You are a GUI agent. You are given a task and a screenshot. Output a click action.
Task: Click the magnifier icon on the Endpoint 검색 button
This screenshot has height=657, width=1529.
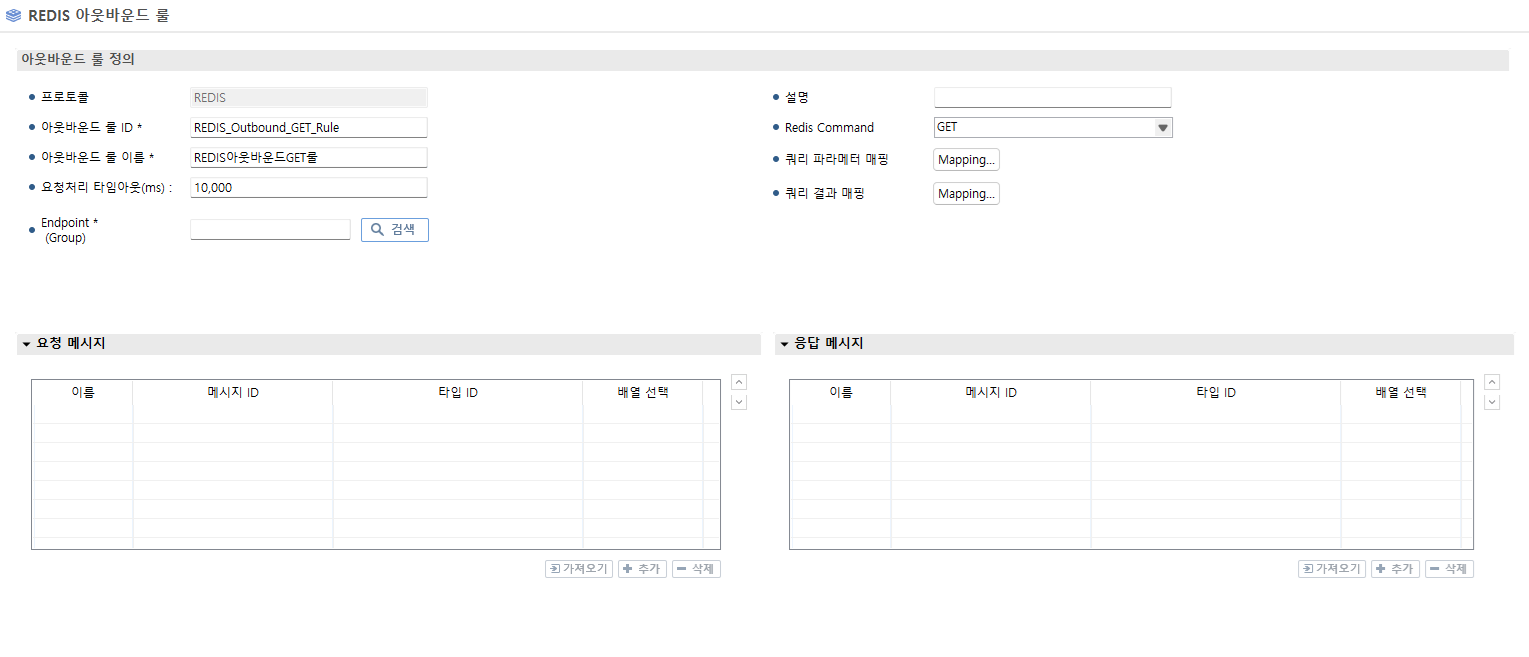(378, 229)
